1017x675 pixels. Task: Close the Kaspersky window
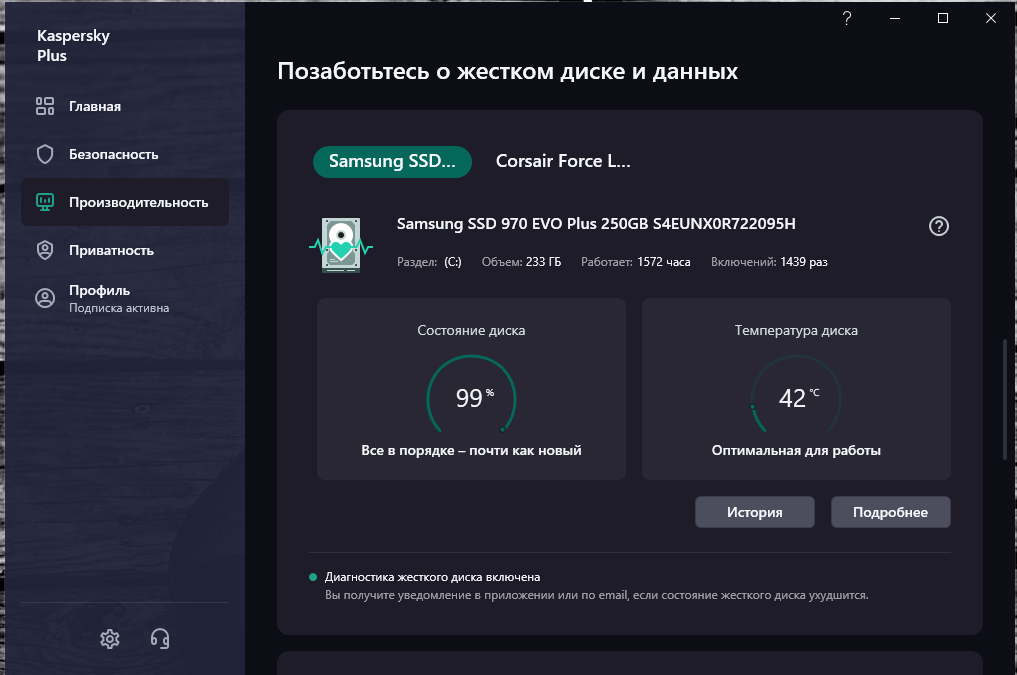click(990, 18)
